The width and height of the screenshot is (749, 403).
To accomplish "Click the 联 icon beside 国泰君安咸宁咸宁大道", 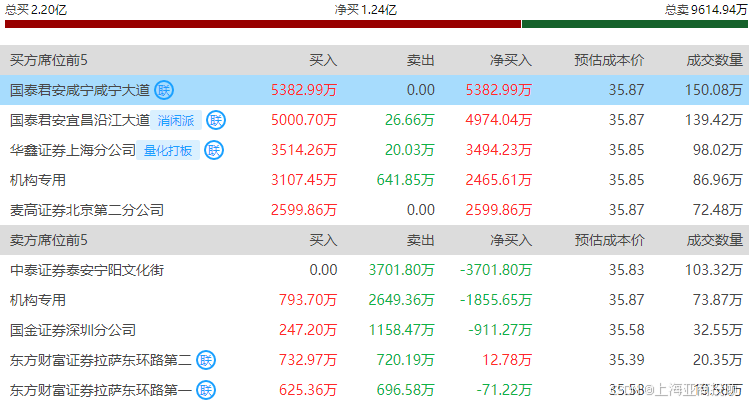I will (x=164, y=90).
